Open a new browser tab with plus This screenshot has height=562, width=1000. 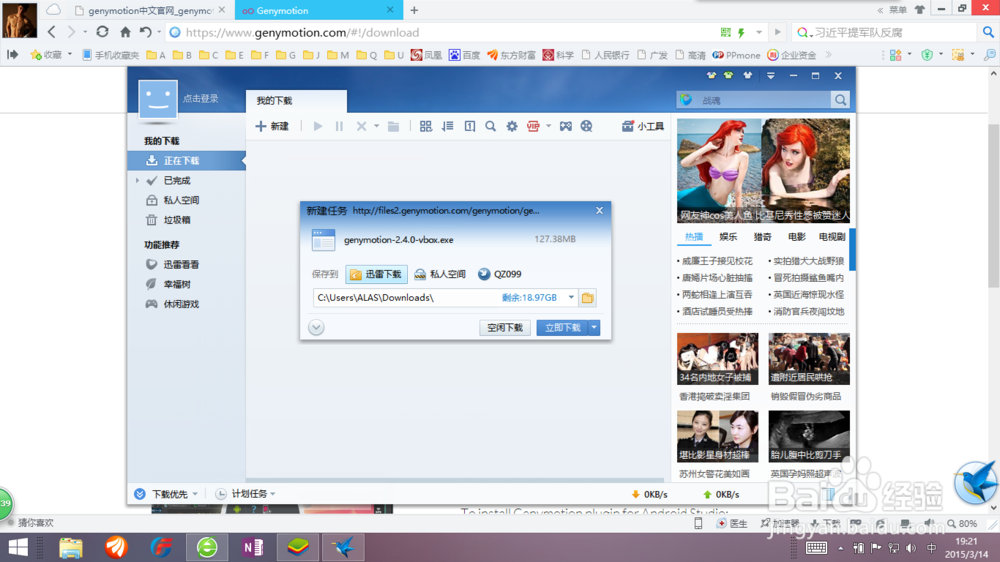[414, 10]
